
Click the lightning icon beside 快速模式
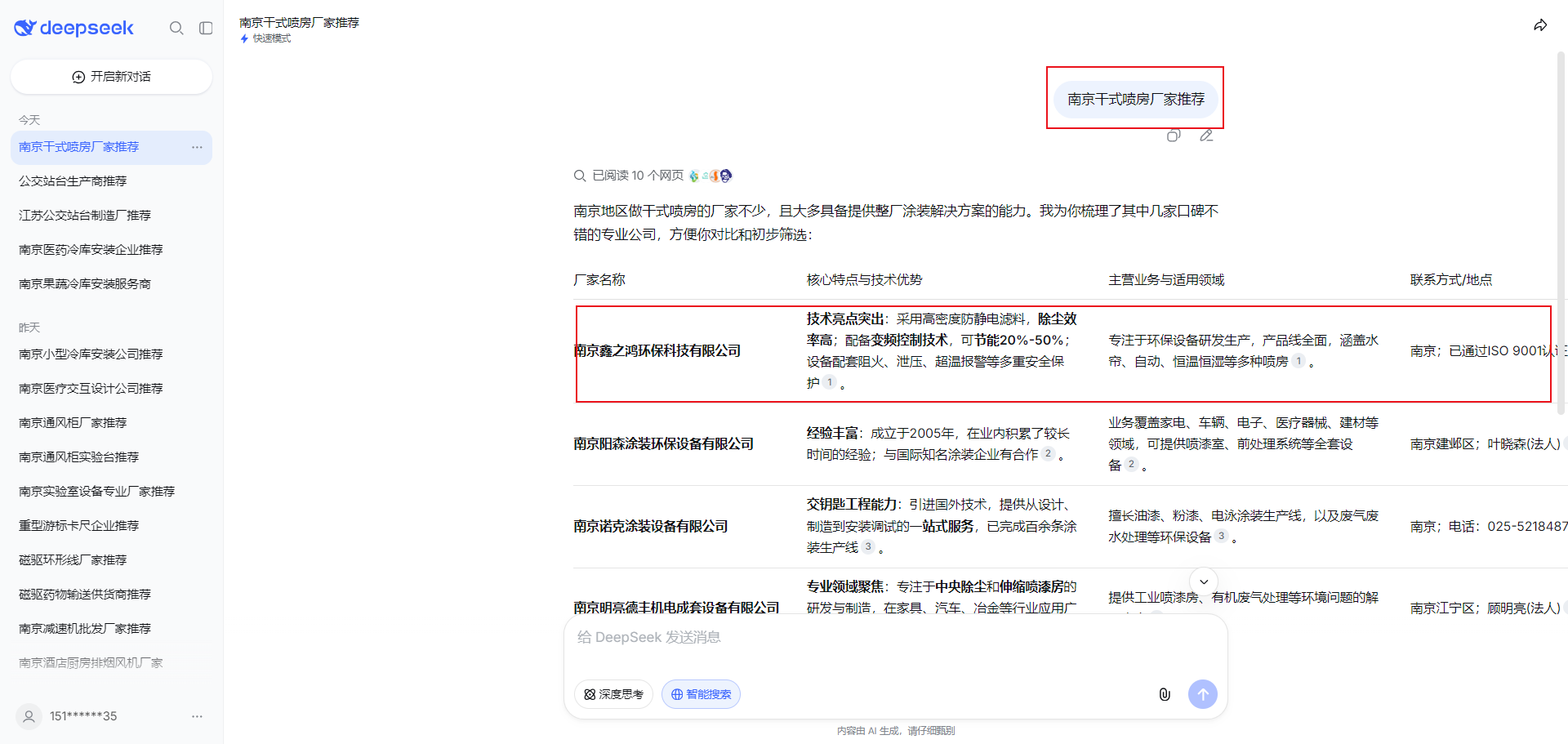tap(244, 38)
